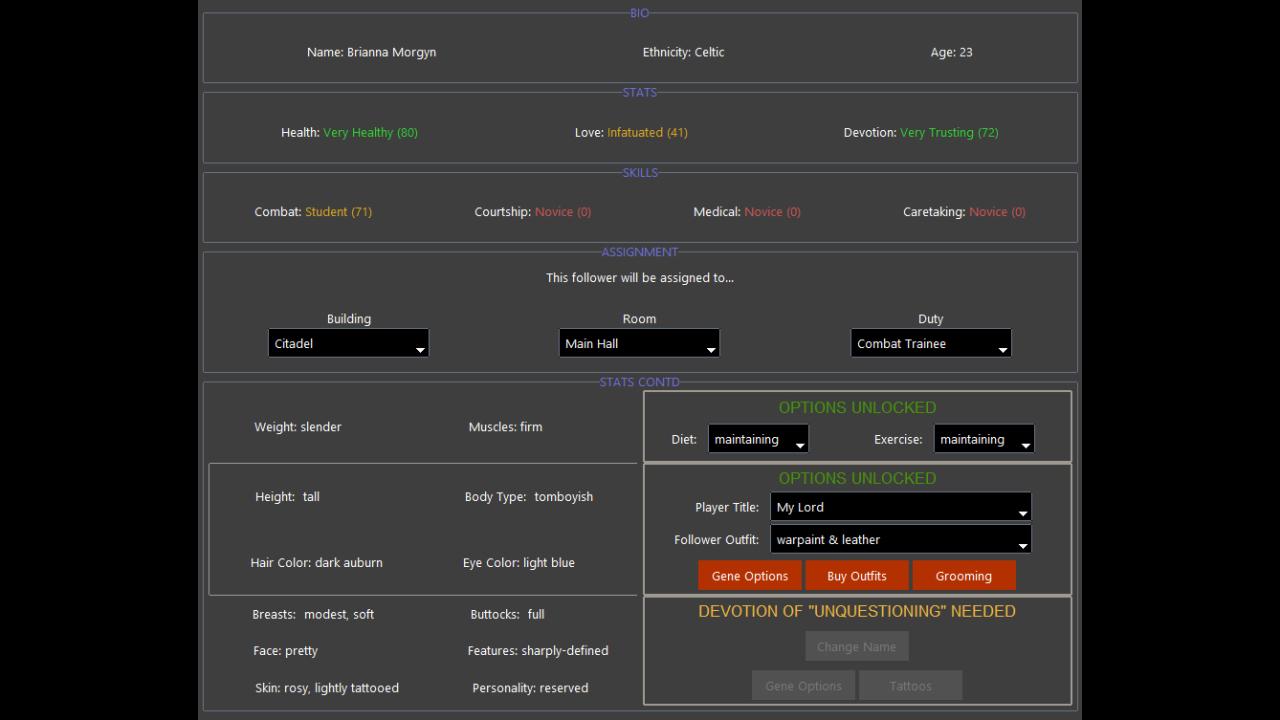Click the Age: 23 text
The width and height of the screenshot is (1280, 720).
point(951,52)
